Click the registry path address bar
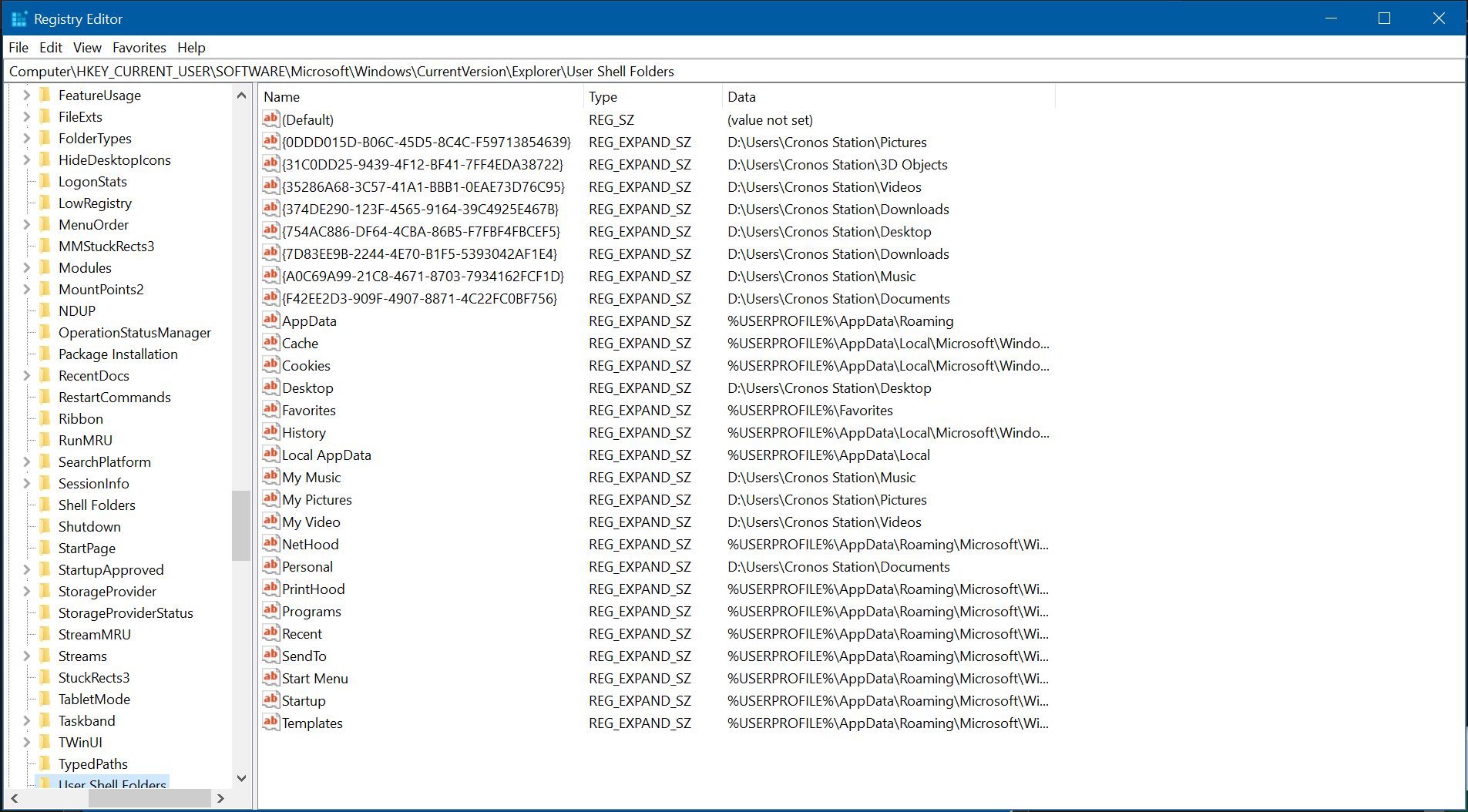The width and height of the screenshot is (1468, 812). (x=736, y=72)
